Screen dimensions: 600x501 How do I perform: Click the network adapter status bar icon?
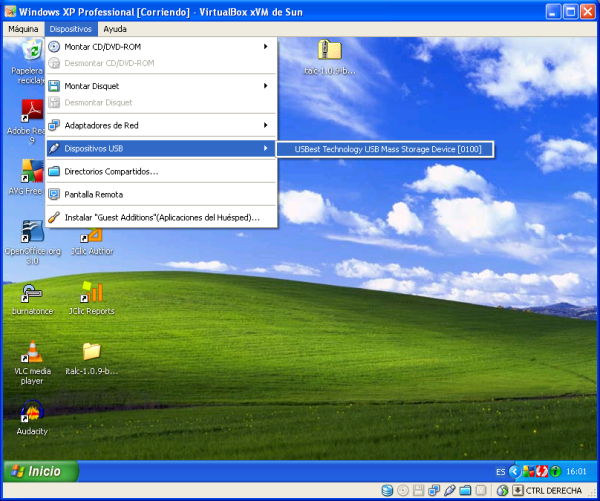[x=434, y=491]
